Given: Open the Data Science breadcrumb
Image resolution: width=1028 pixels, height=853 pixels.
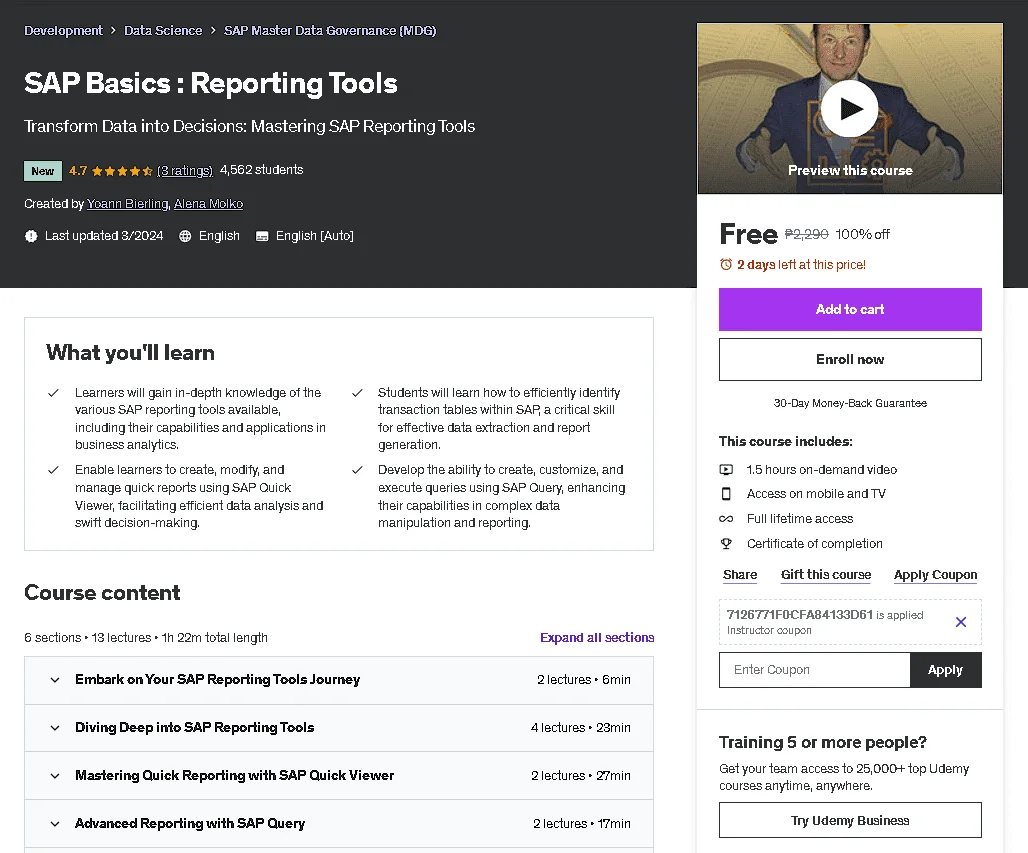Looking at the screenshot, I should pyautogui.click(x=163, y=31).
